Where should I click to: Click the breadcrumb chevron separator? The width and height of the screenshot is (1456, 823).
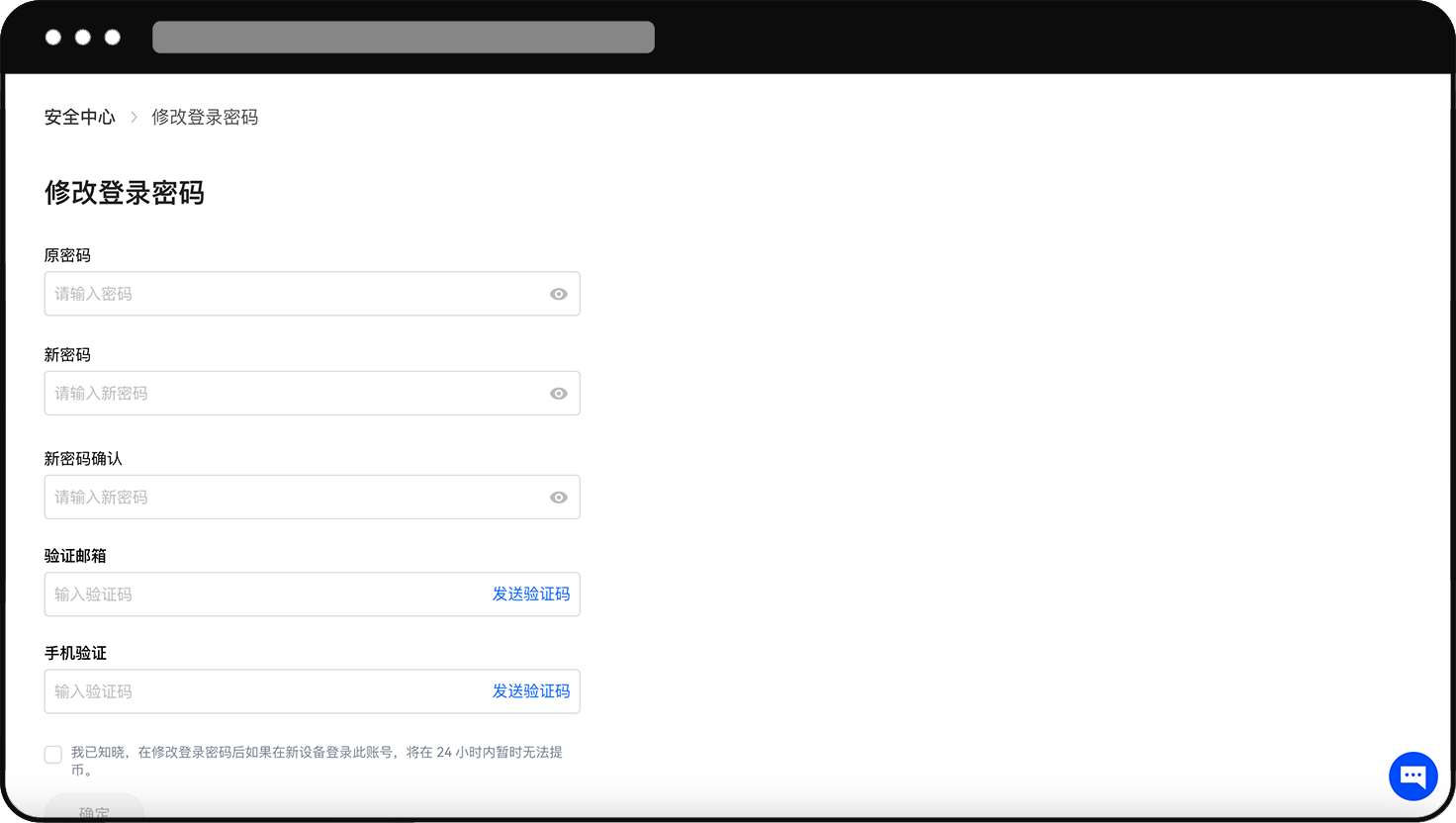[132, 117]
